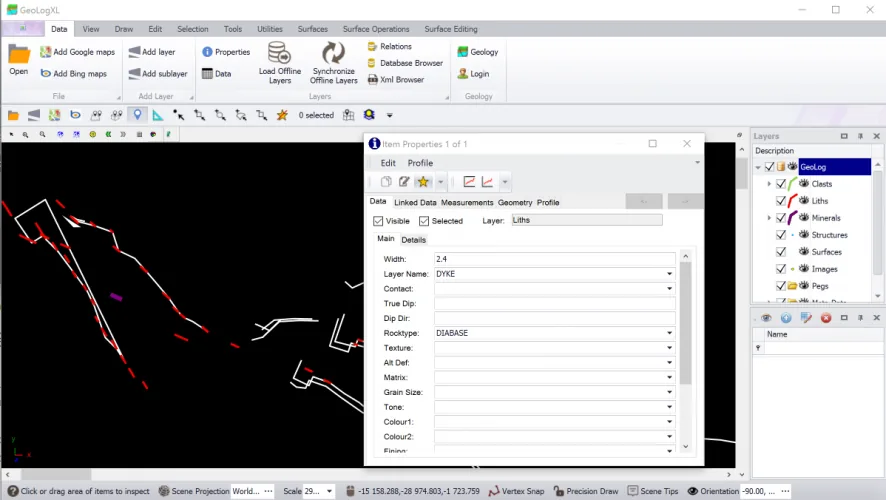
Task: Load Offline Layers
Action: pos(280,63)
